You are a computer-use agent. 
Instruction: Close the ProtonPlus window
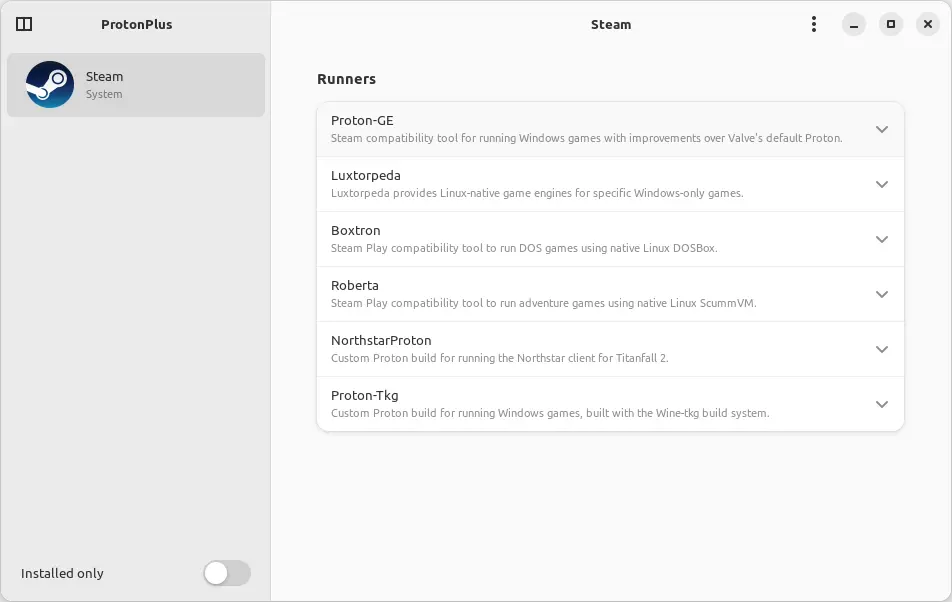click(928, 24)
